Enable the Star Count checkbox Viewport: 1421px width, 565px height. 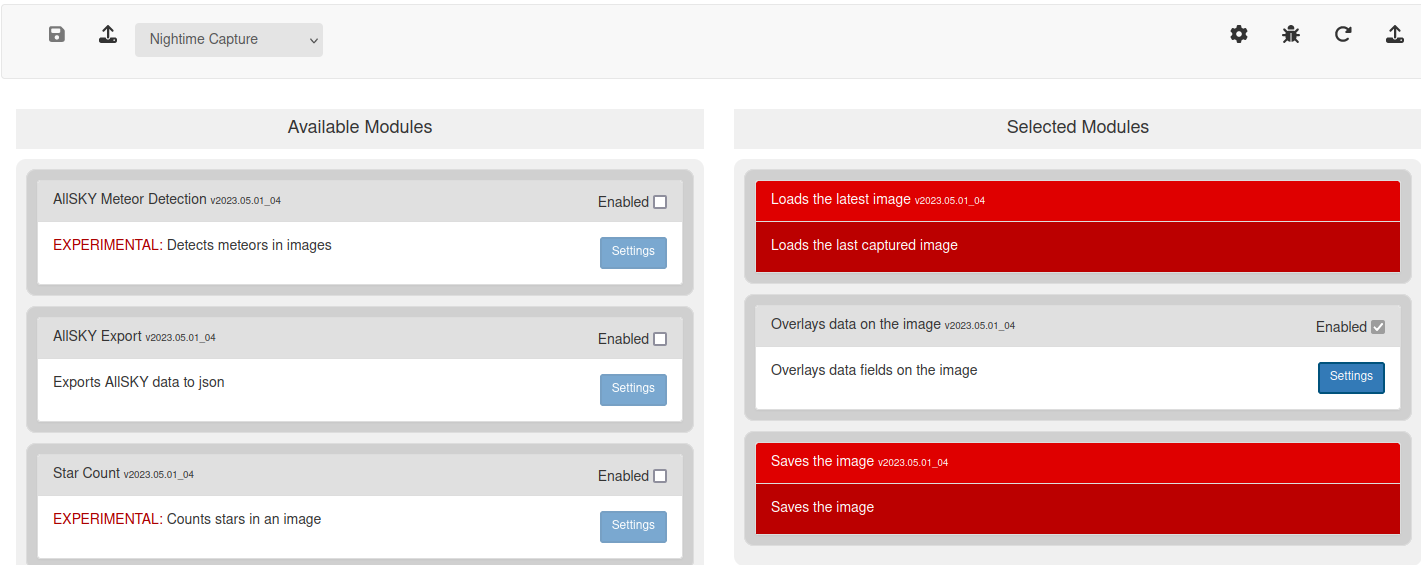pos(660,476)
